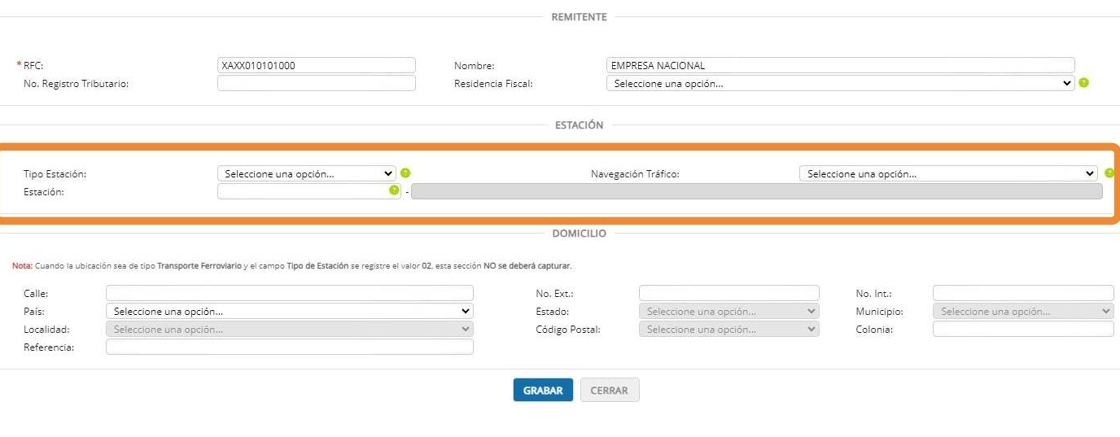This screenshot has width=1120, height=437.
Task: Expand the Tipo Estación dropdown
Action: pos(307,173)
